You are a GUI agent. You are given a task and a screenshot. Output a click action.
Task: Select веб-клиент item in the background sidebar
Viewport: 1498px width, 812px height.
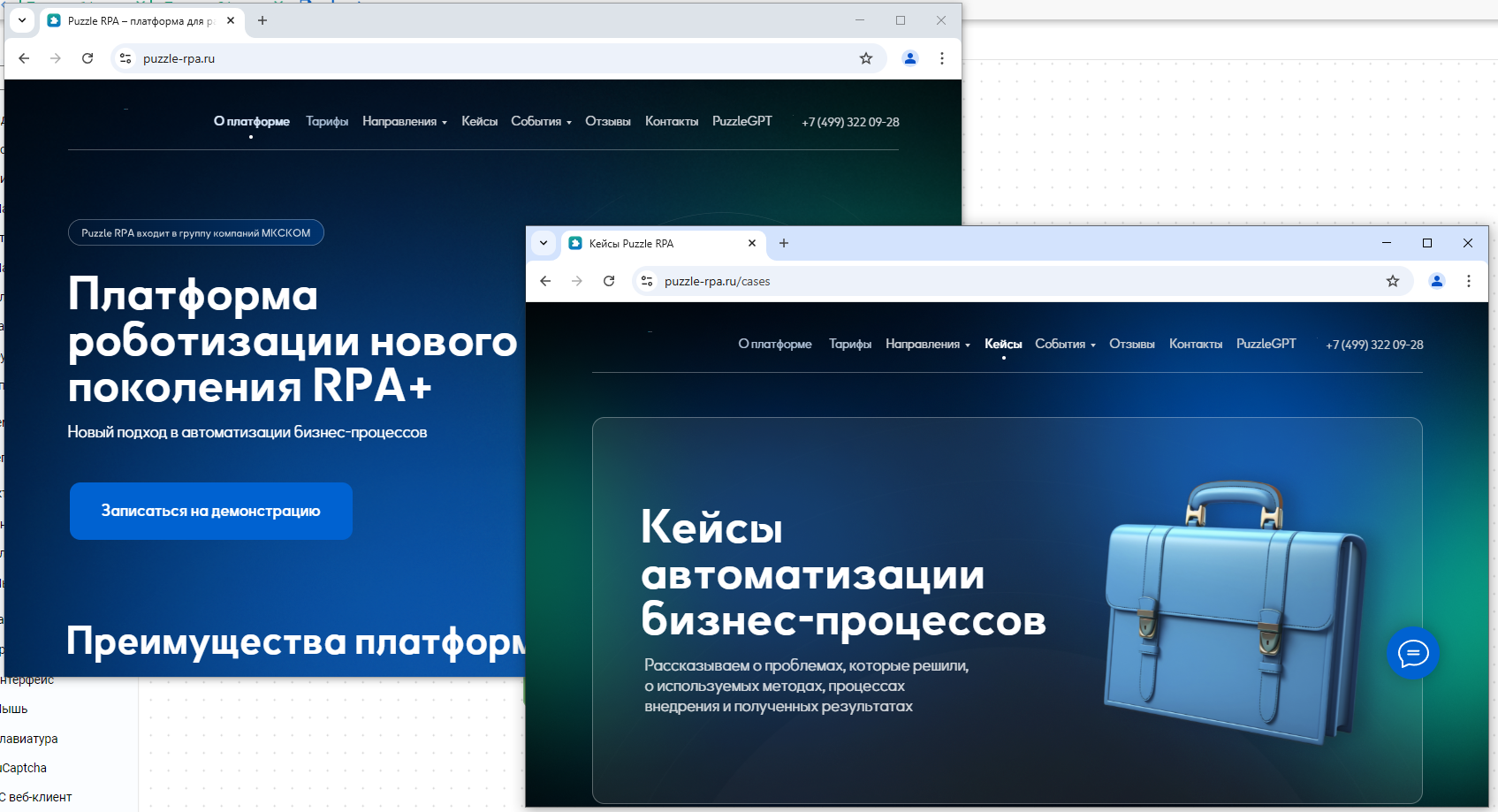36,797
